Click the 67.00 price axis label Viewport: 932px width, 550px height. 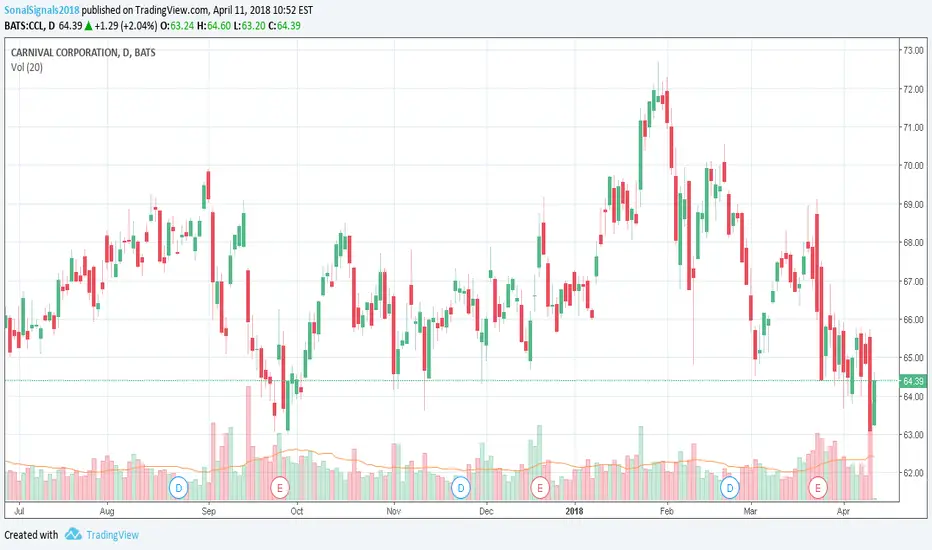click(914, 281)
